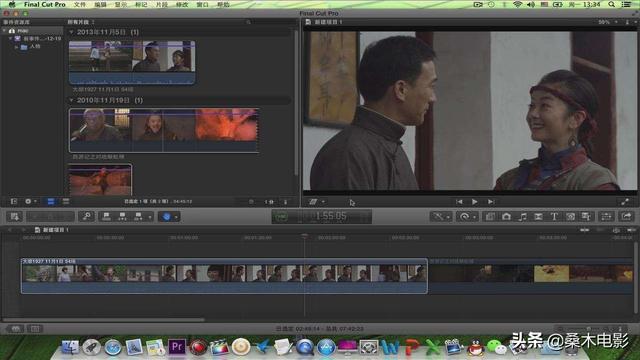640x360 pixels.
Task: Open Safari from the Dock
Action: pos(113,347)
